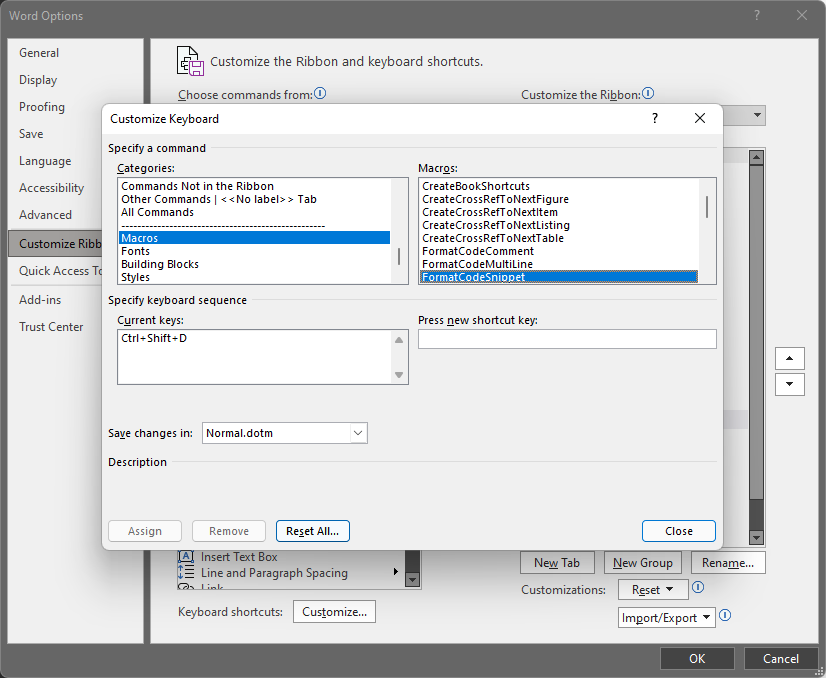
Task: Click Customize... keyboard shortcuts button
Action: click(x=335, y=612)
